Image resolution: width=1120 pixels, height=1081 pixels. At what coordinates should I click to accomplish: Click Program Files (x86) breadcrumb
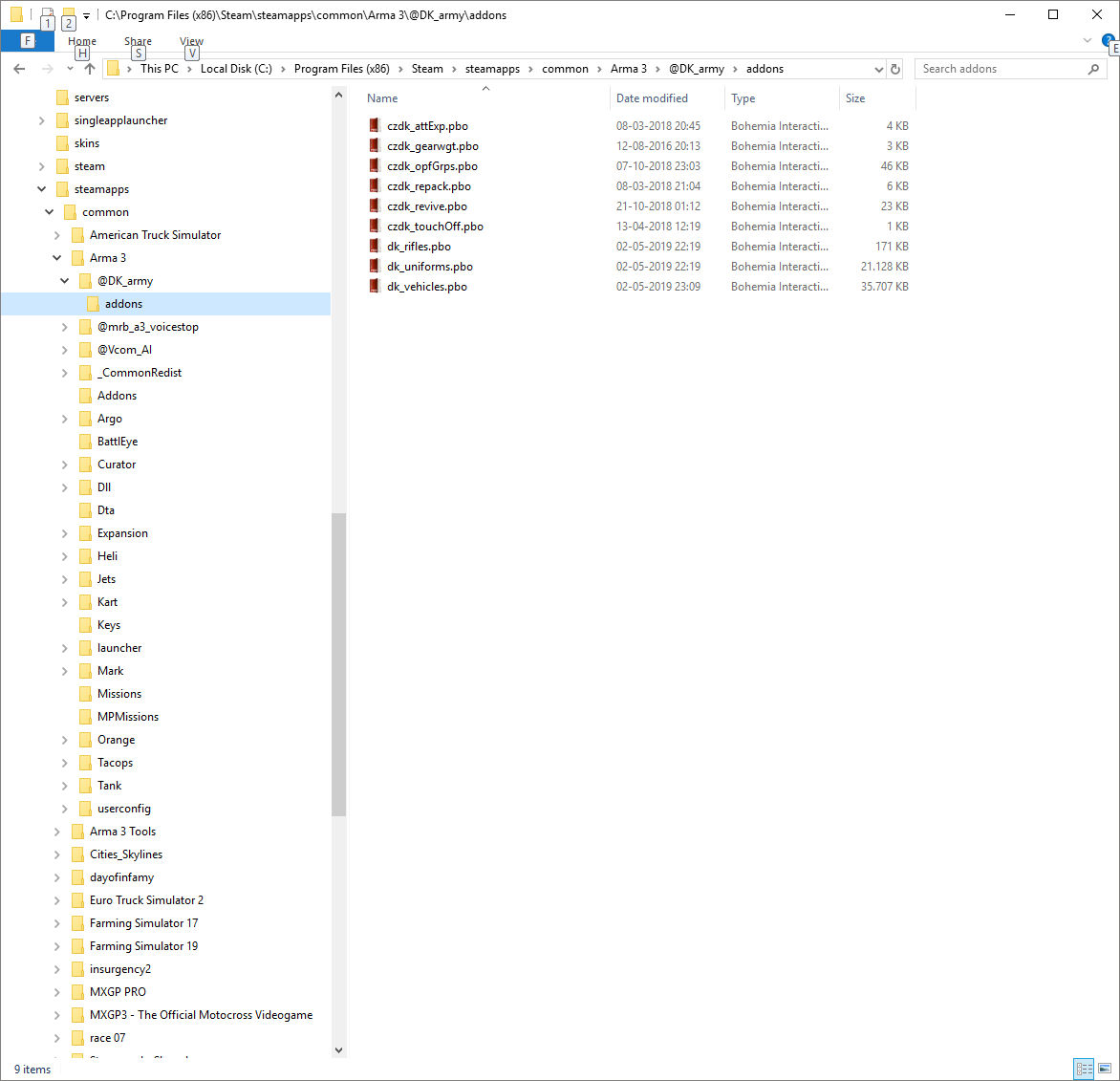tap(341, 69)
